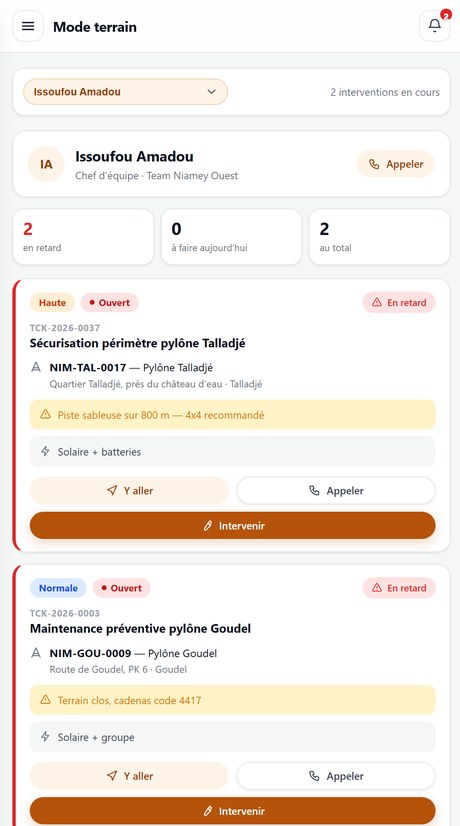Open ticket title Maintenance préventive pylône Goudel
This screenshot has height=826, width=460.
pos(140,628)
